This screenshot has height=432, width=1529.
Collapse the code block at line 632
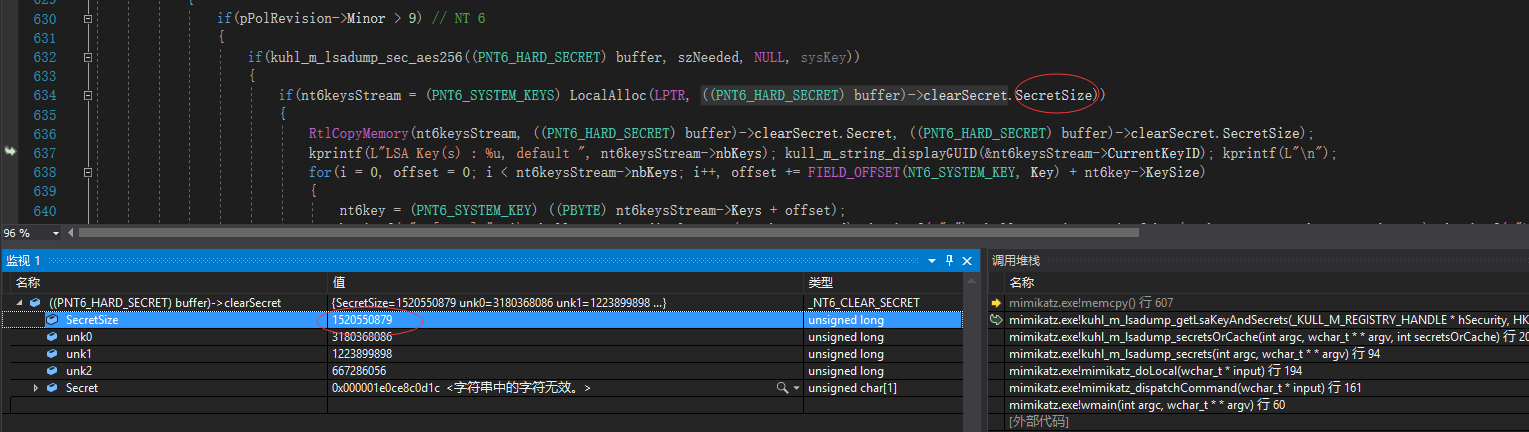88,57
